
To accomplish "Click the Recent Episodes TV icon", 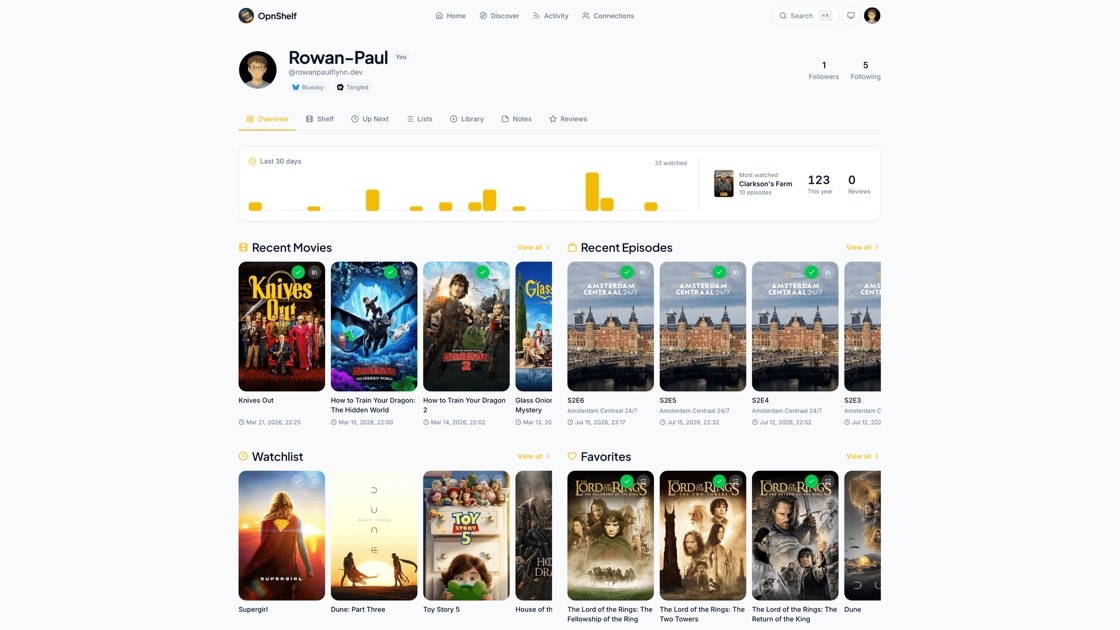I will [x=571, y=247].
